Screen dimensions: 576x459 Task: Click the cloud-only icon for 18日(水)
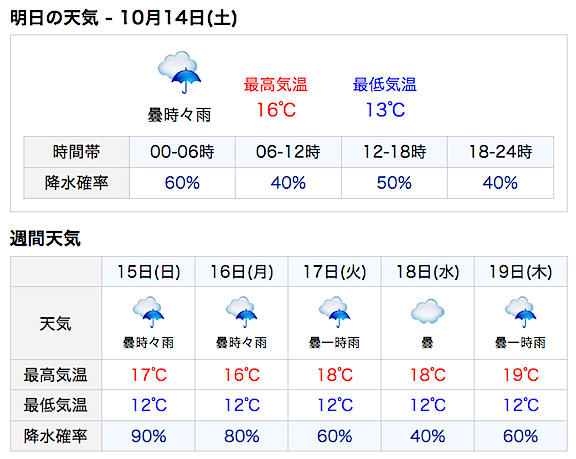click(x=427, y=312)
